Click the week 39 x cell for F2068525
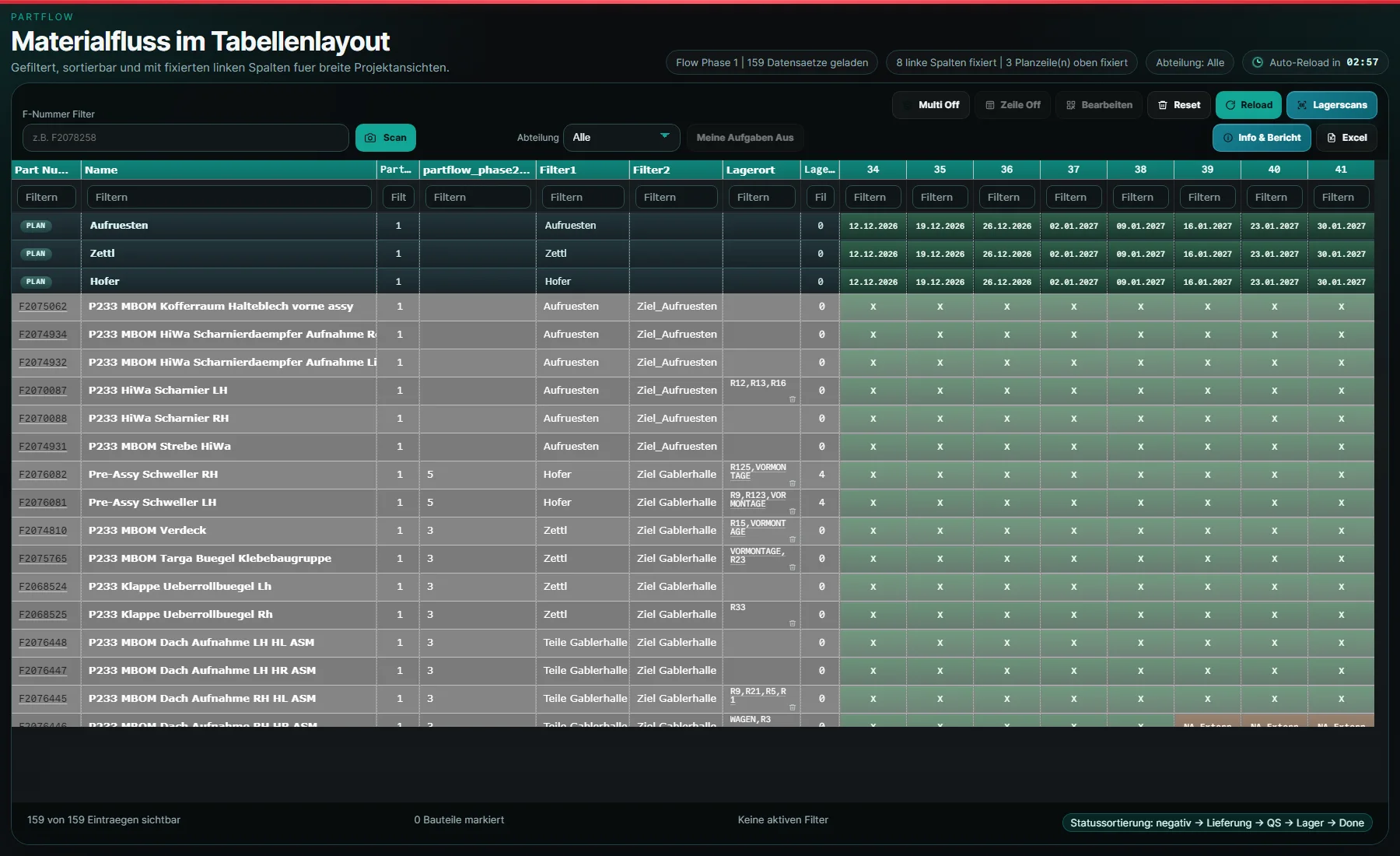1400x856 pixels. 1207,615
